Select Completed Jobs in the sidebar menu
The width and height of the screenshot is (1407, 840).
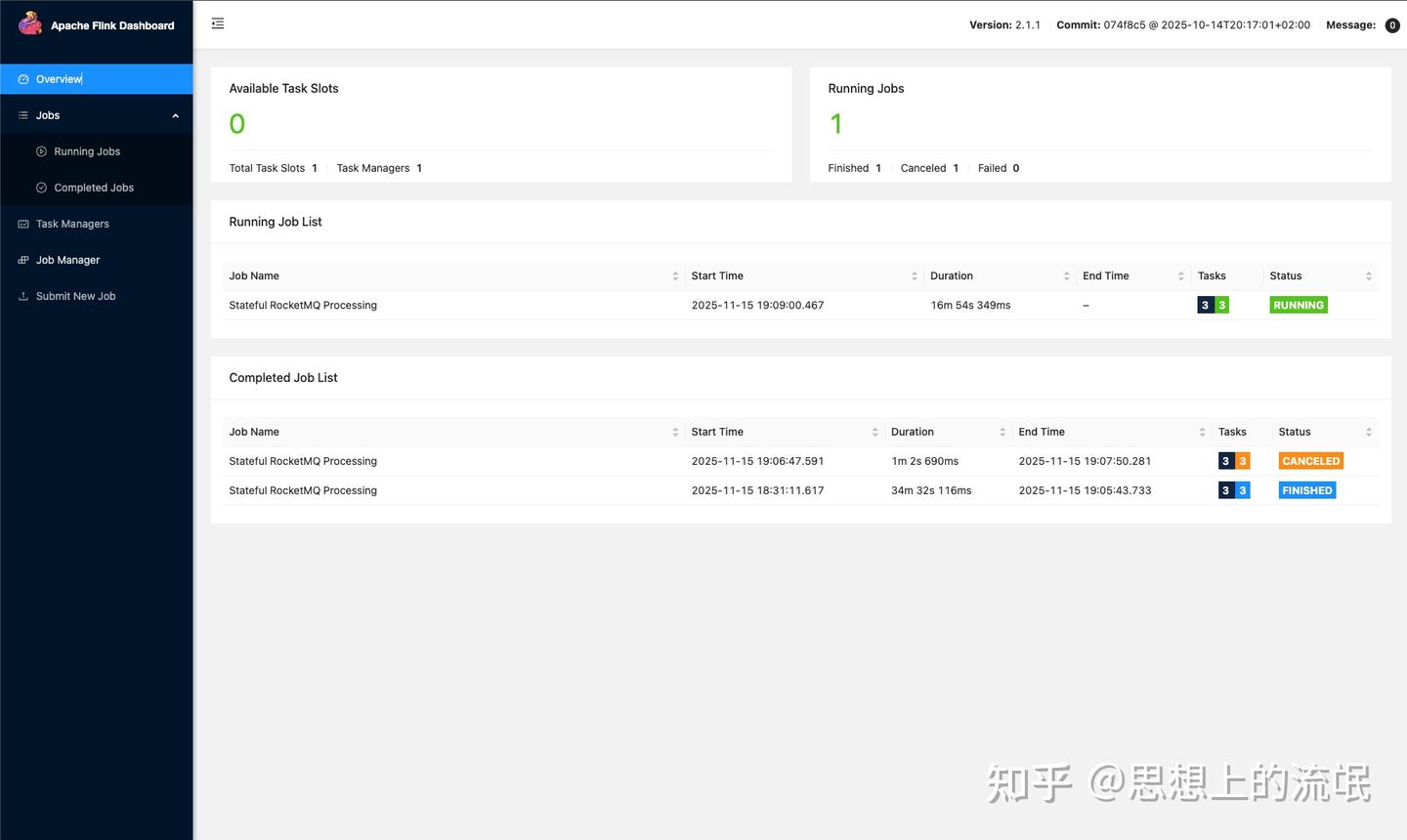94,188
